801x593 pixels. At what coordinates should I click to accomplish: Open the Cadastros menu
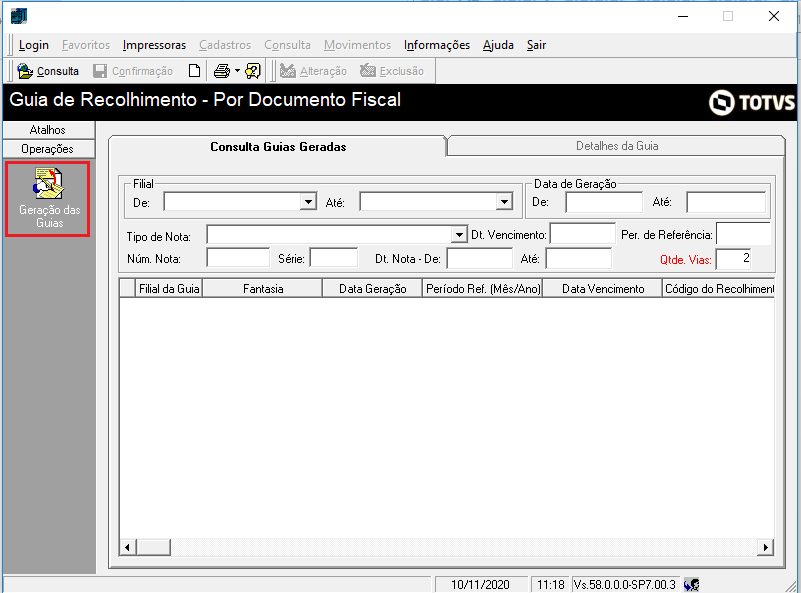coord(225,45)
